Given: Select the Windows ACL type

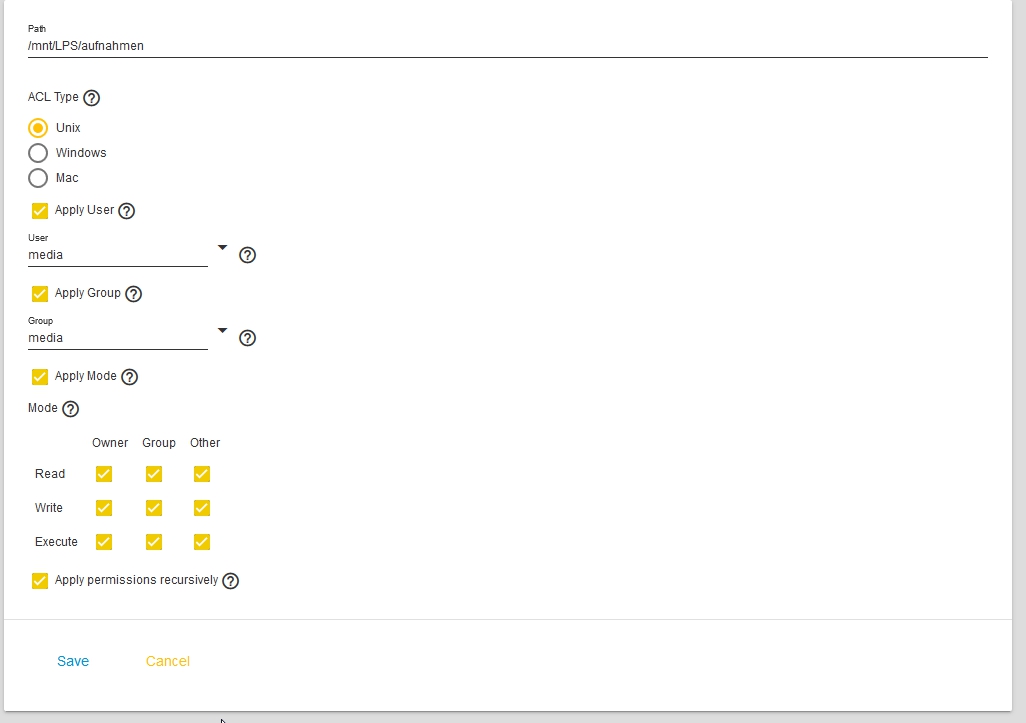Looking at the screenshot, I should pyautogui.click(x=38, y=153).
